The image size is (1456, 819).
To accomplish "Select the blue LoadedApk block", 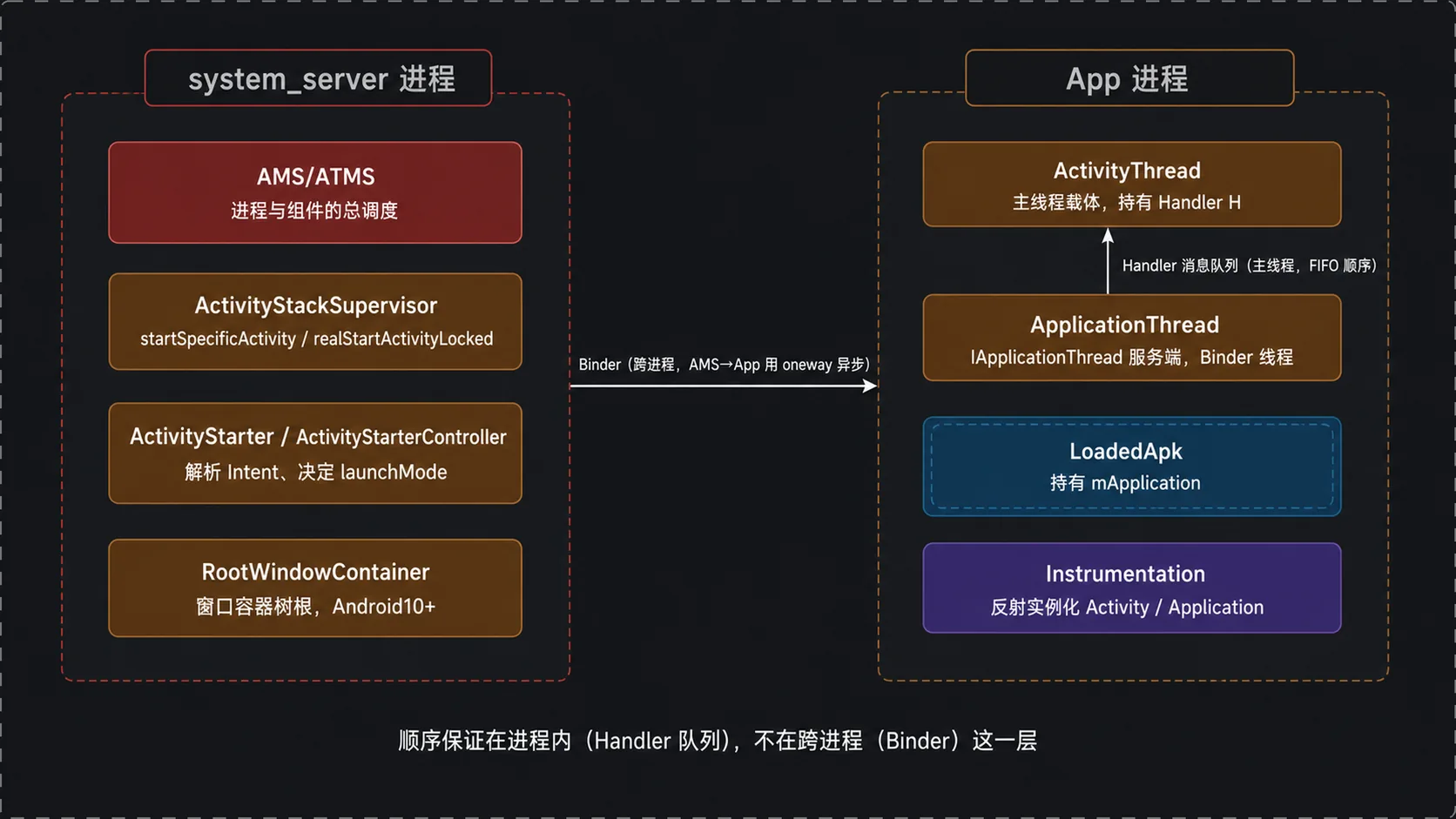I will 1132,467.
